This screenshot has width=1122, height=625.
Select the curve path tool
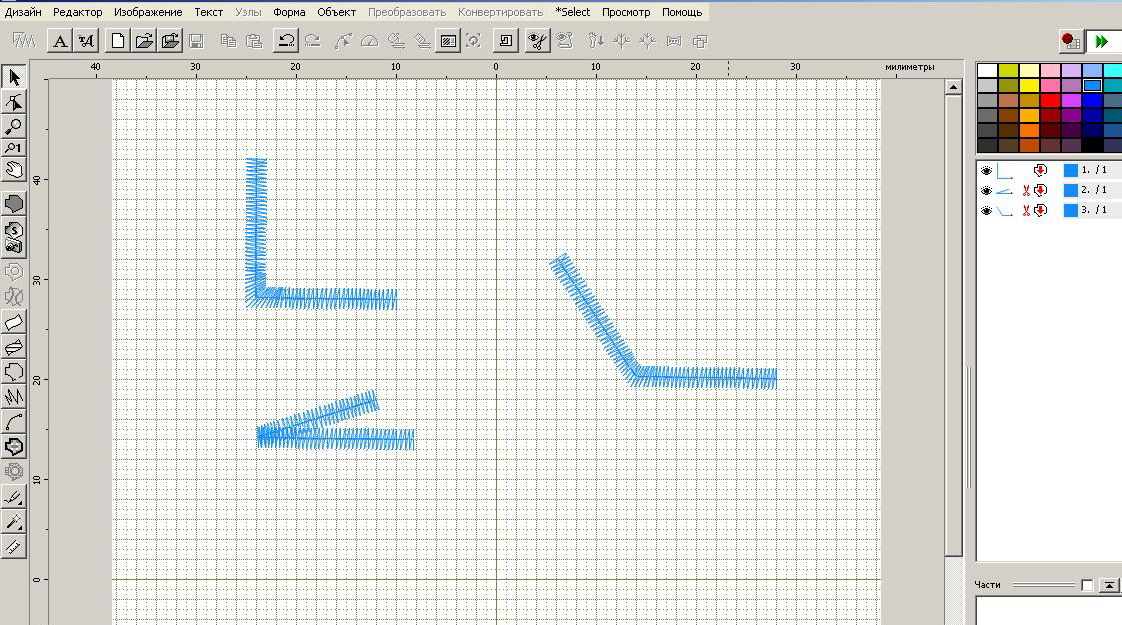pos(14,422)
